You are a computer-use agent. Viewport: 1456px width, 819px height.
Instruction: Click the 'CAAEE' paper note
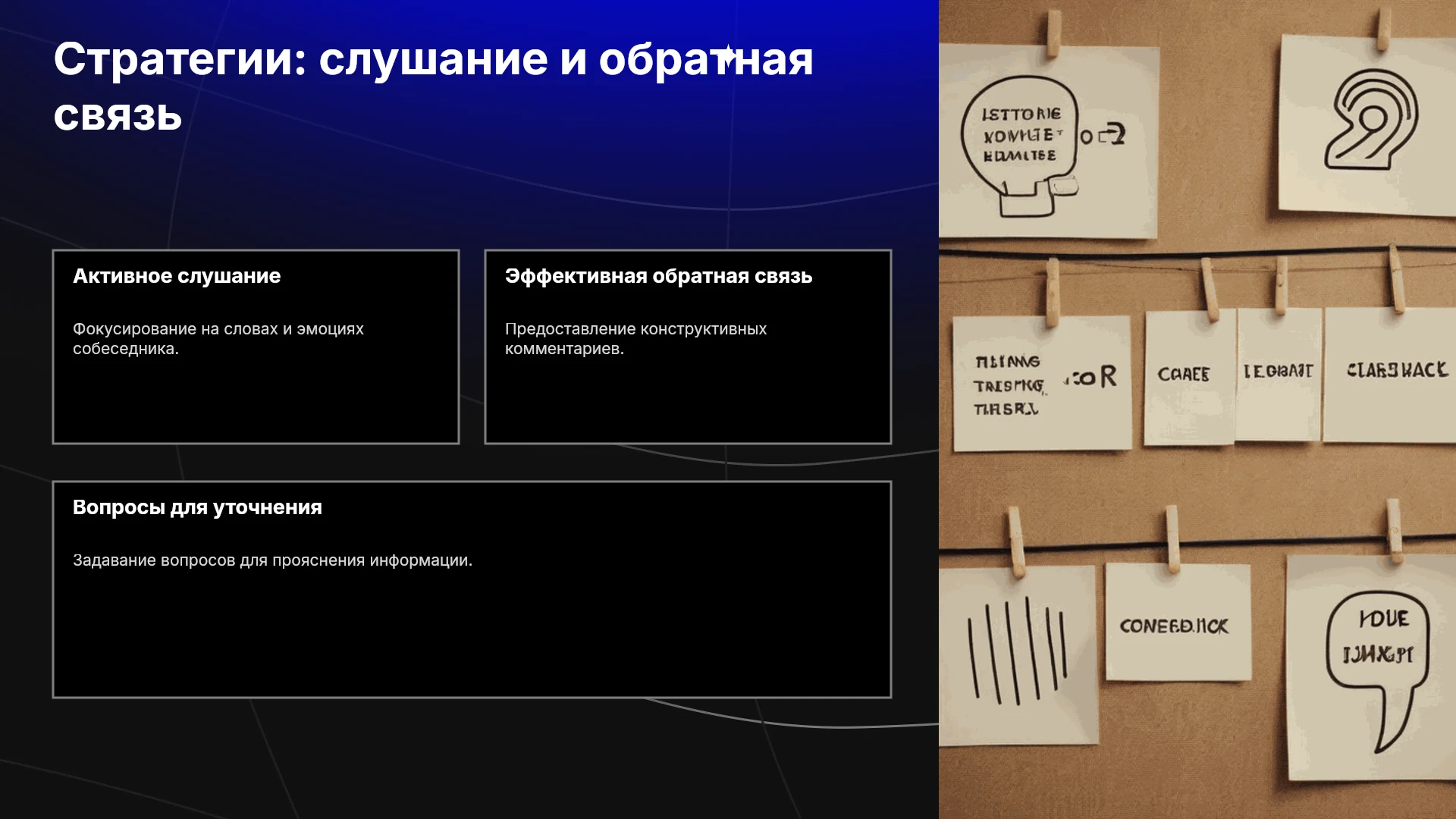[x=1189, y=378]
